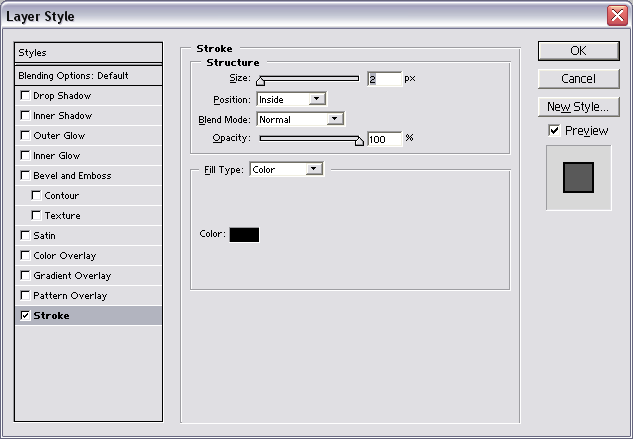Tick the Outer Glow checkbox

(x=25, y=135)
